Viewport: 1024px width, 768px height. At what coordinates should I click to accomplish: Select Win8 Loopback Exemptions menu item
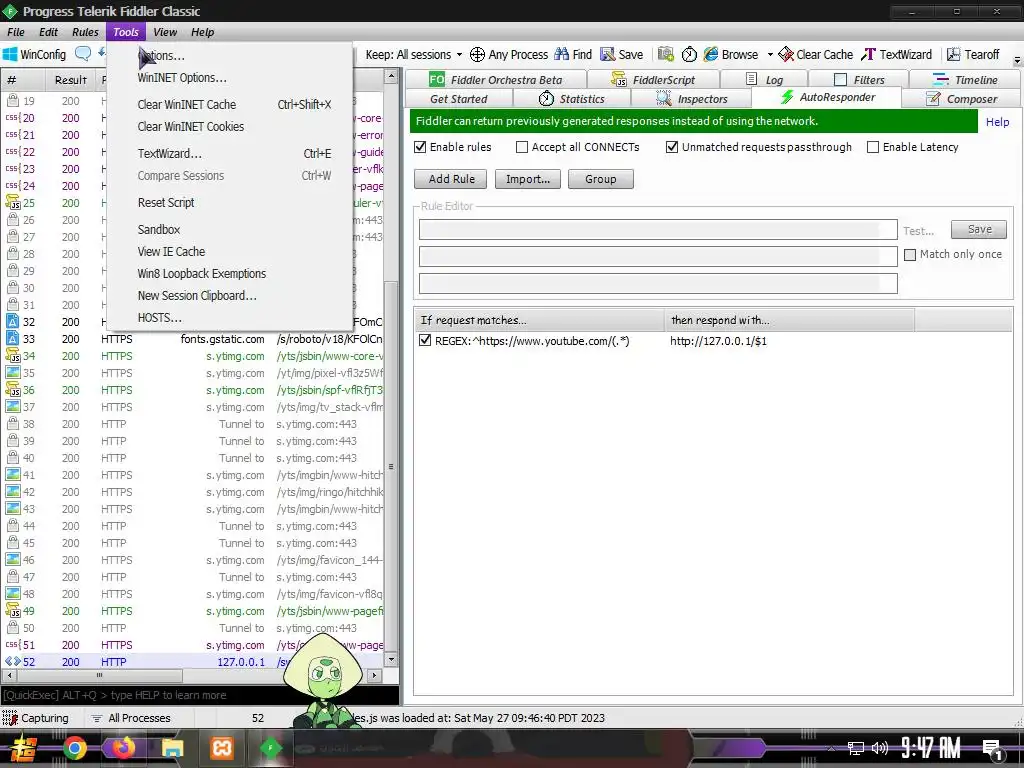pos(202,273)
